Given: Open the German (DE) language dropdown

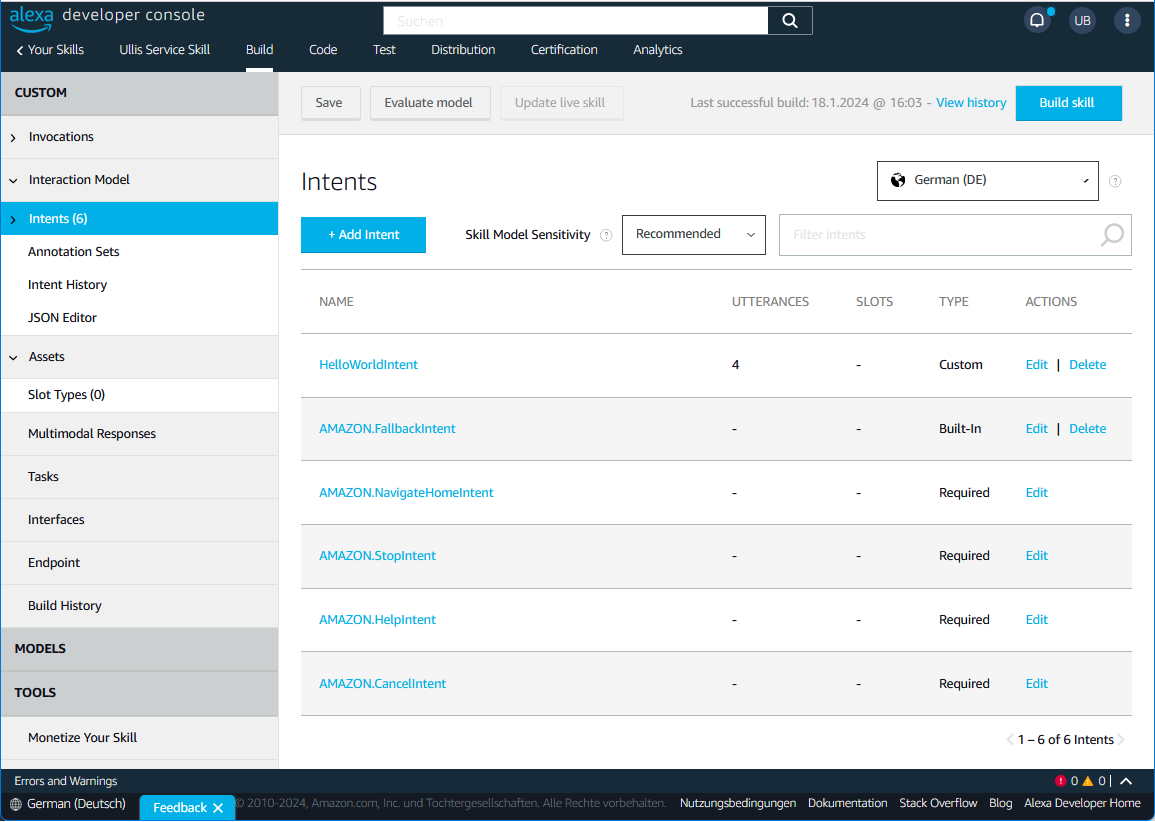Looking at the screenshot, I should tap(987, 180).
